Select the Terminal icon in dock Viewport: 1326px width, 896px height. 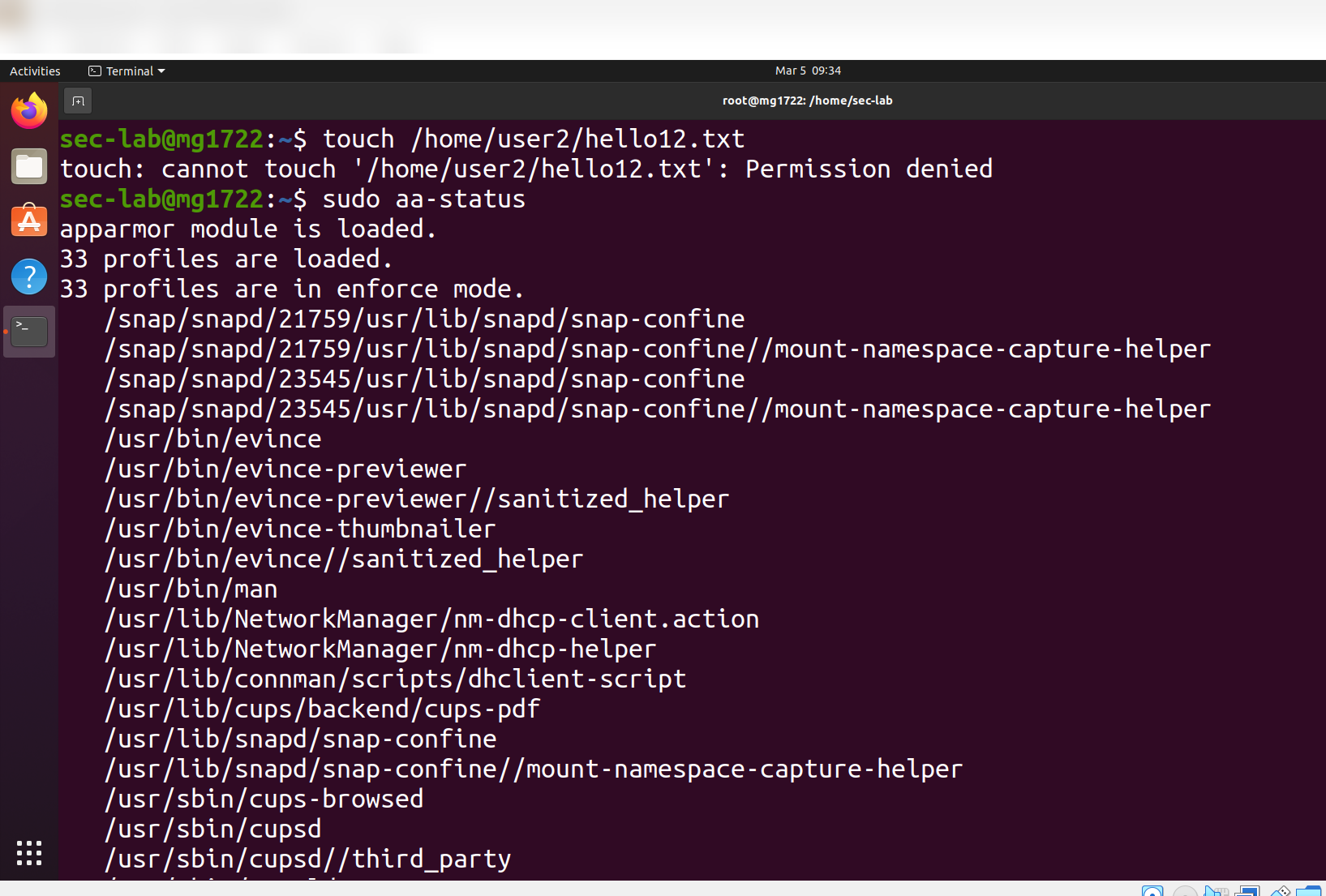[29, 332]
